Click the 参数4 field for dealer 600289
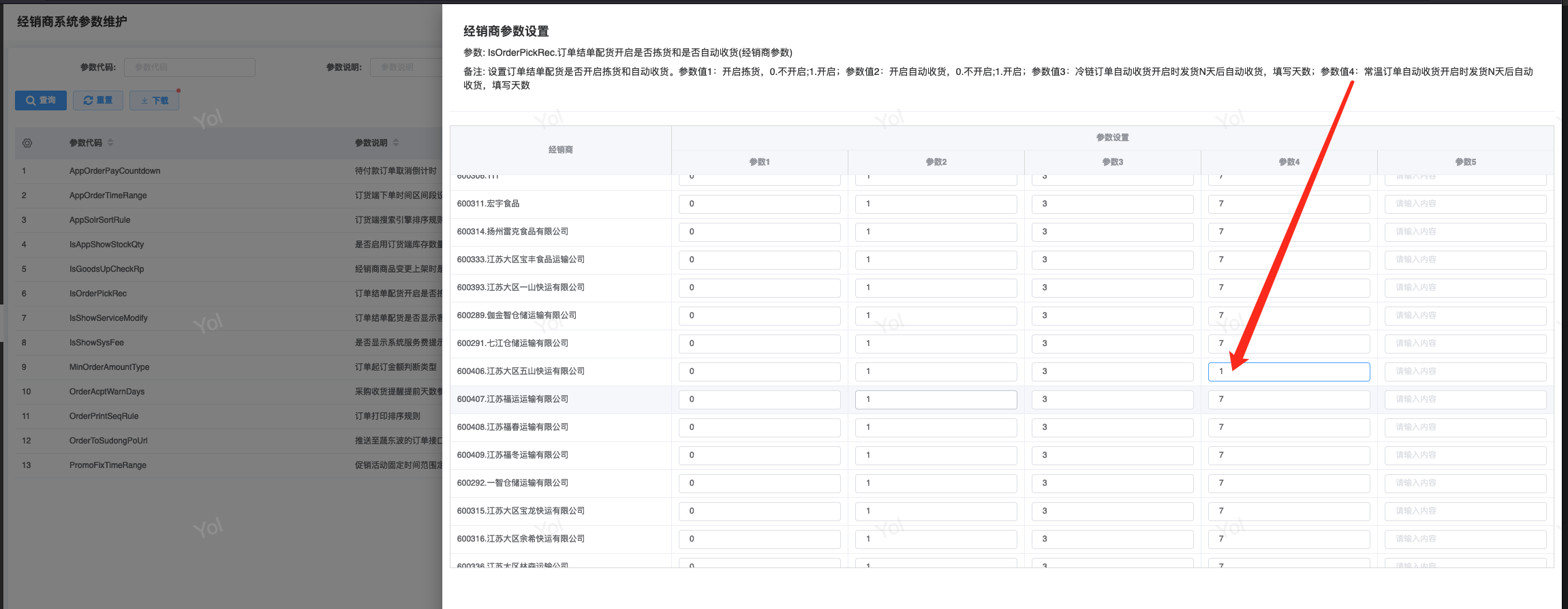1568x609 pixels. (x=1289, y=315)
